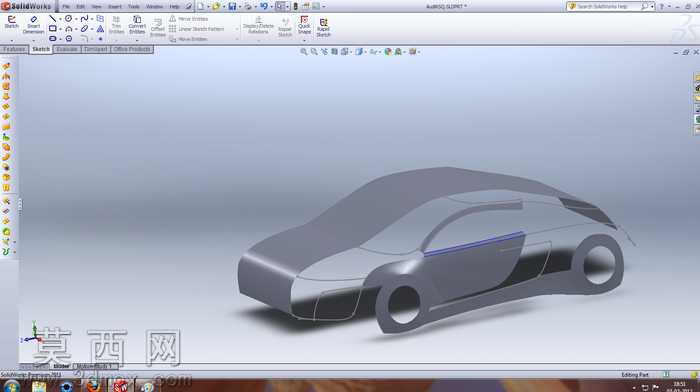Select the Corner Rectangle tool
700x392 pixels.
[x=53, y=29]
